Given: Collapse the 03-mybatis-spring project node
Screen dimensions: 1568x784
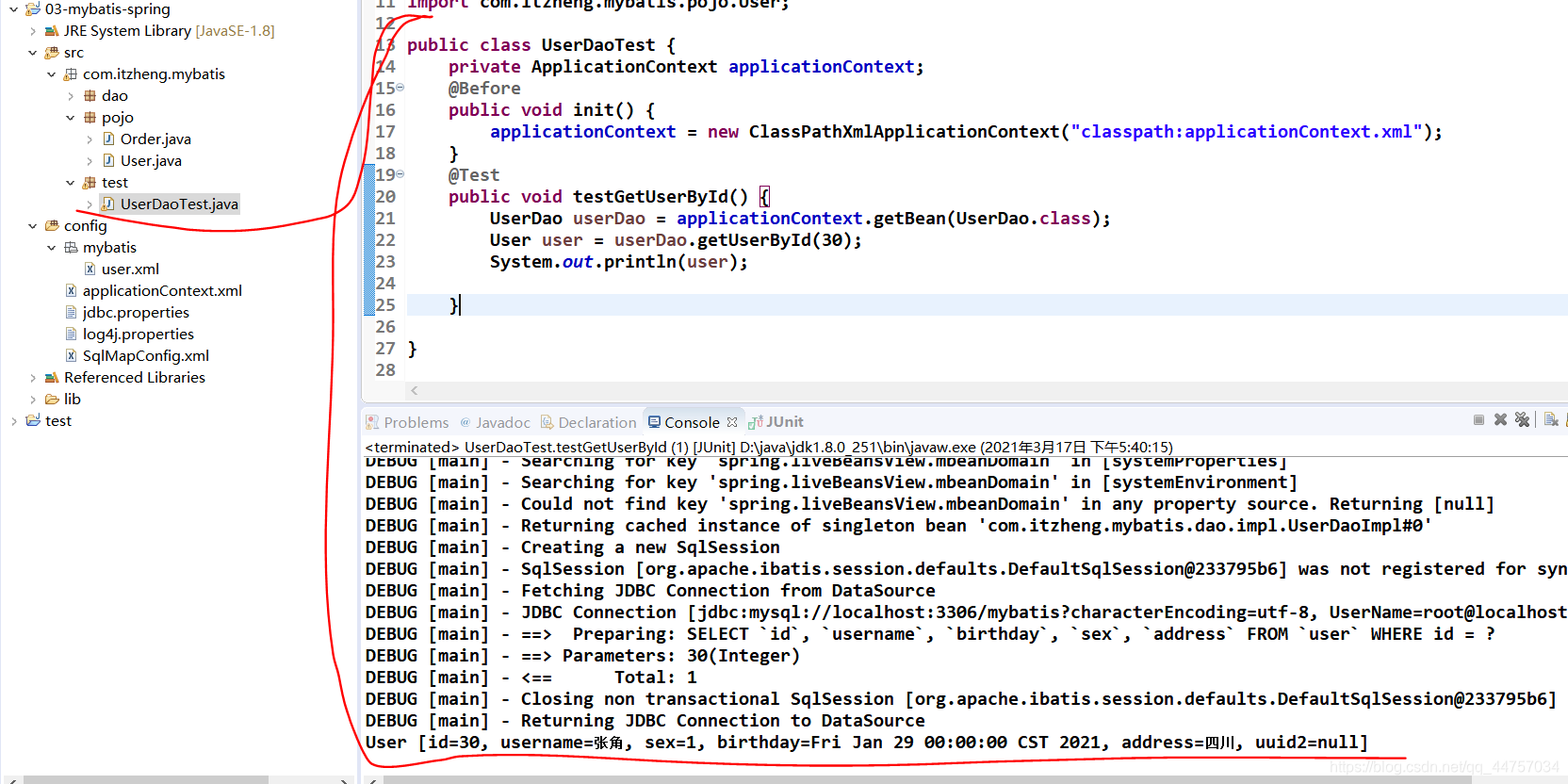Looking at the screenshot, I should [x=14, y=8].
